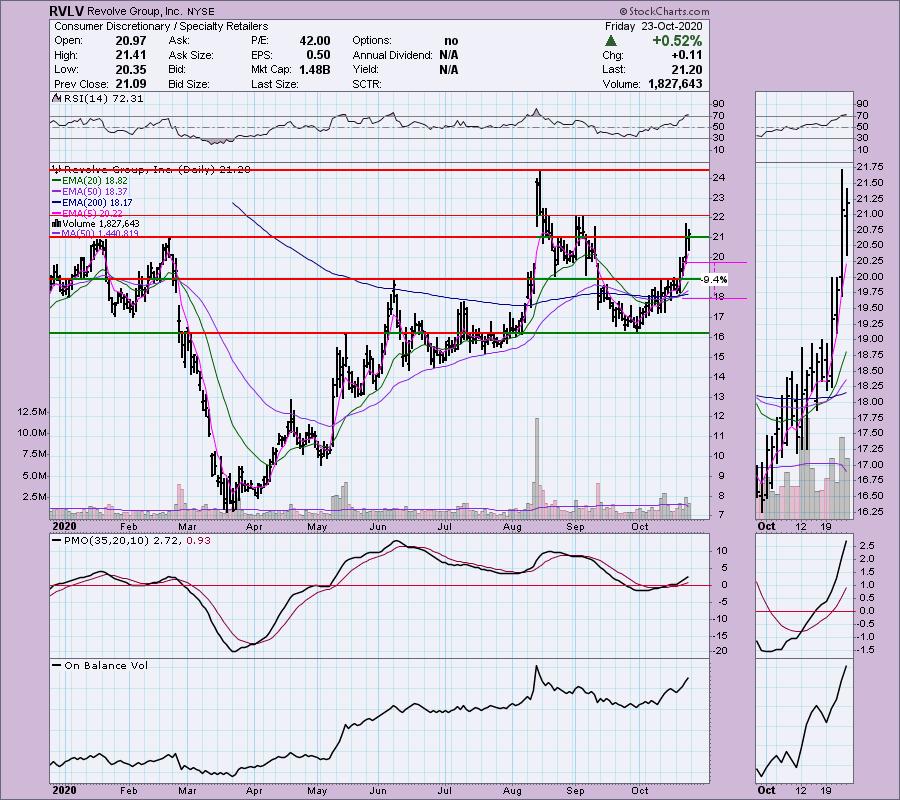Click the EMA(5) 20.22 legend entry
Screen dimensions: 900x800
[x=92, y=213]
